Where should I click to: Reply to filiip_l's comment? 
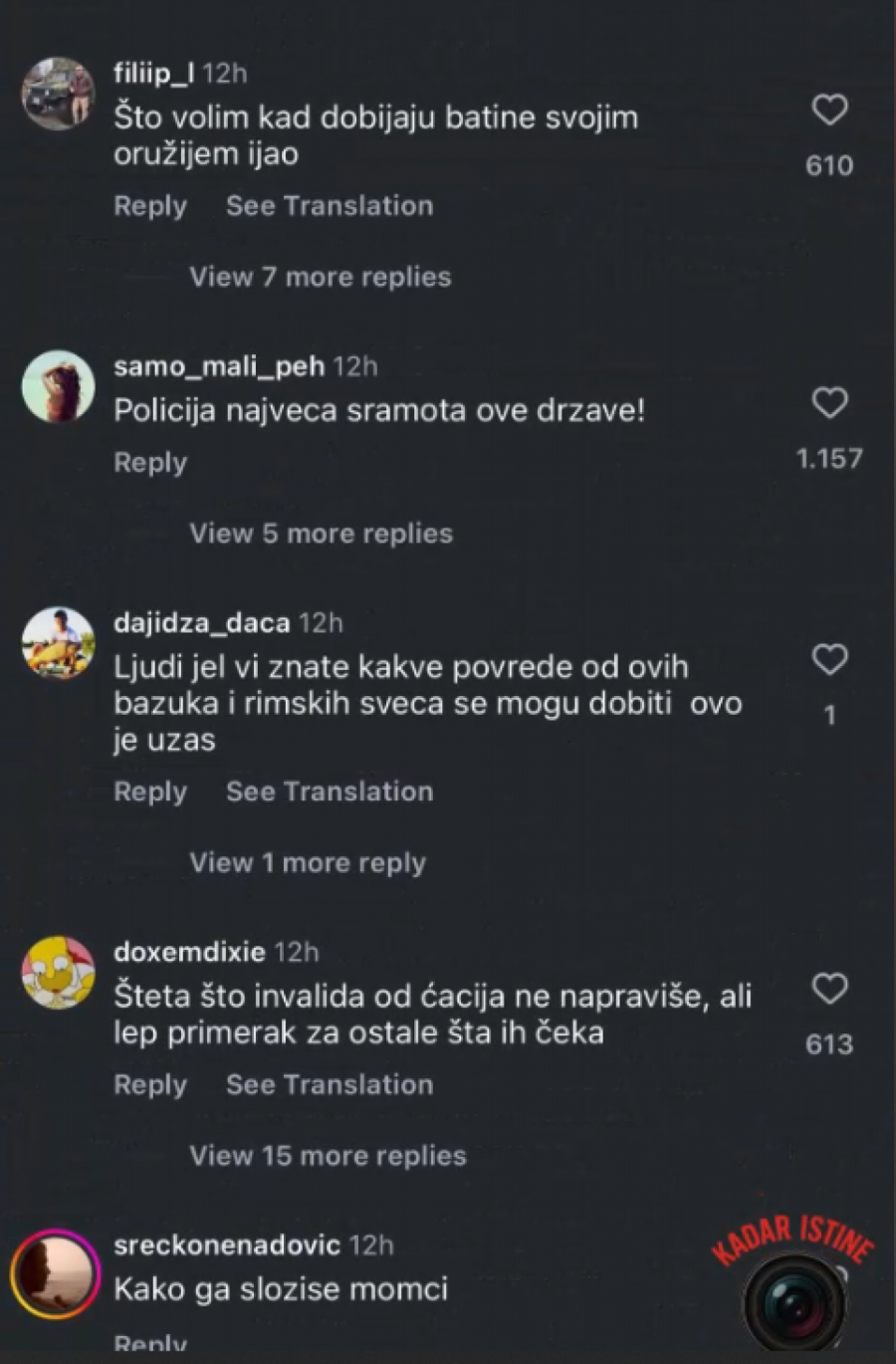click(150, 206)
